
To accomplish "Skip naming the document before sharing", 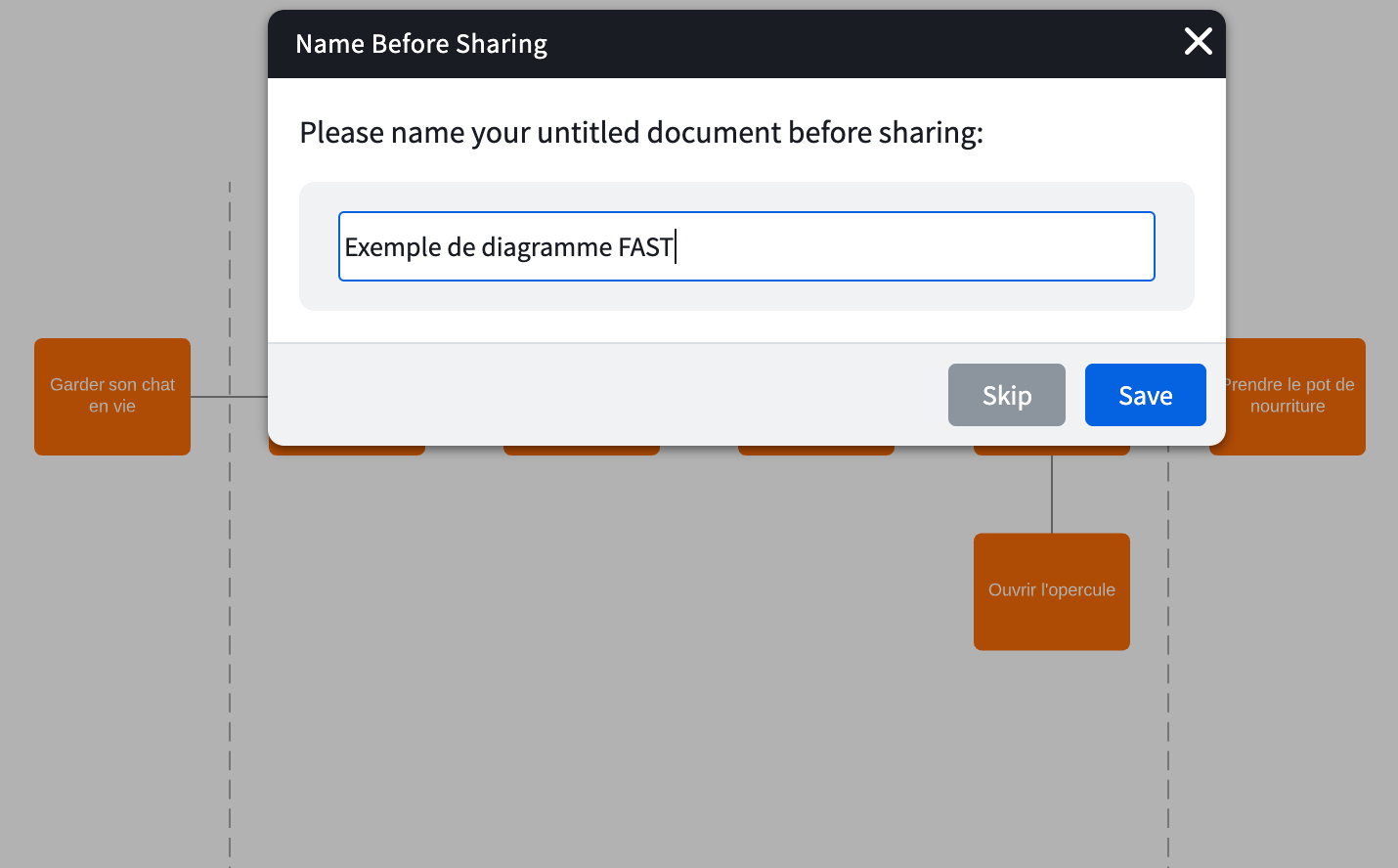I will click(x=1006, y=395).
